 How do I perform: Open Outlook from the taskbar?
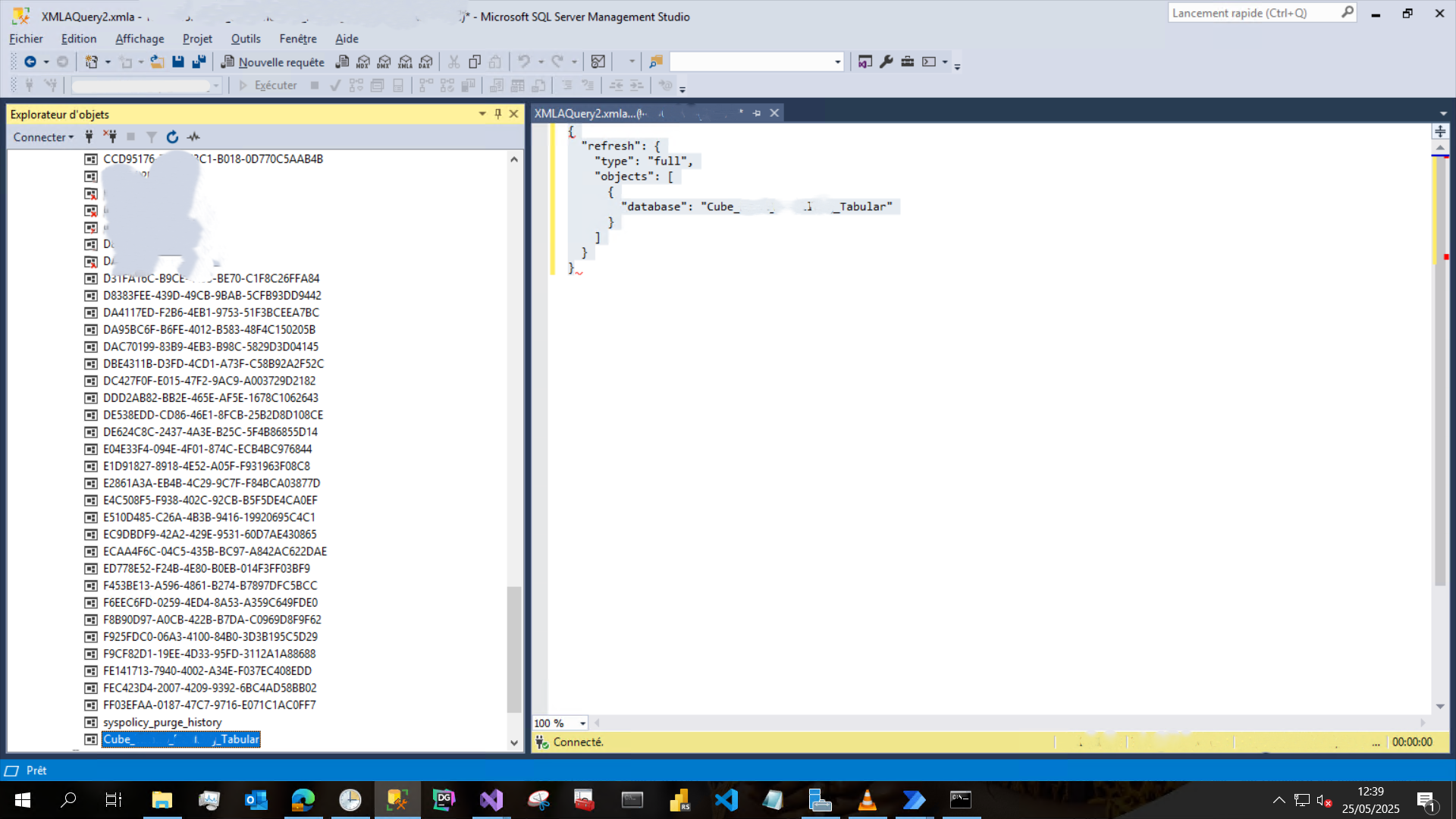[x=256, y=800]
